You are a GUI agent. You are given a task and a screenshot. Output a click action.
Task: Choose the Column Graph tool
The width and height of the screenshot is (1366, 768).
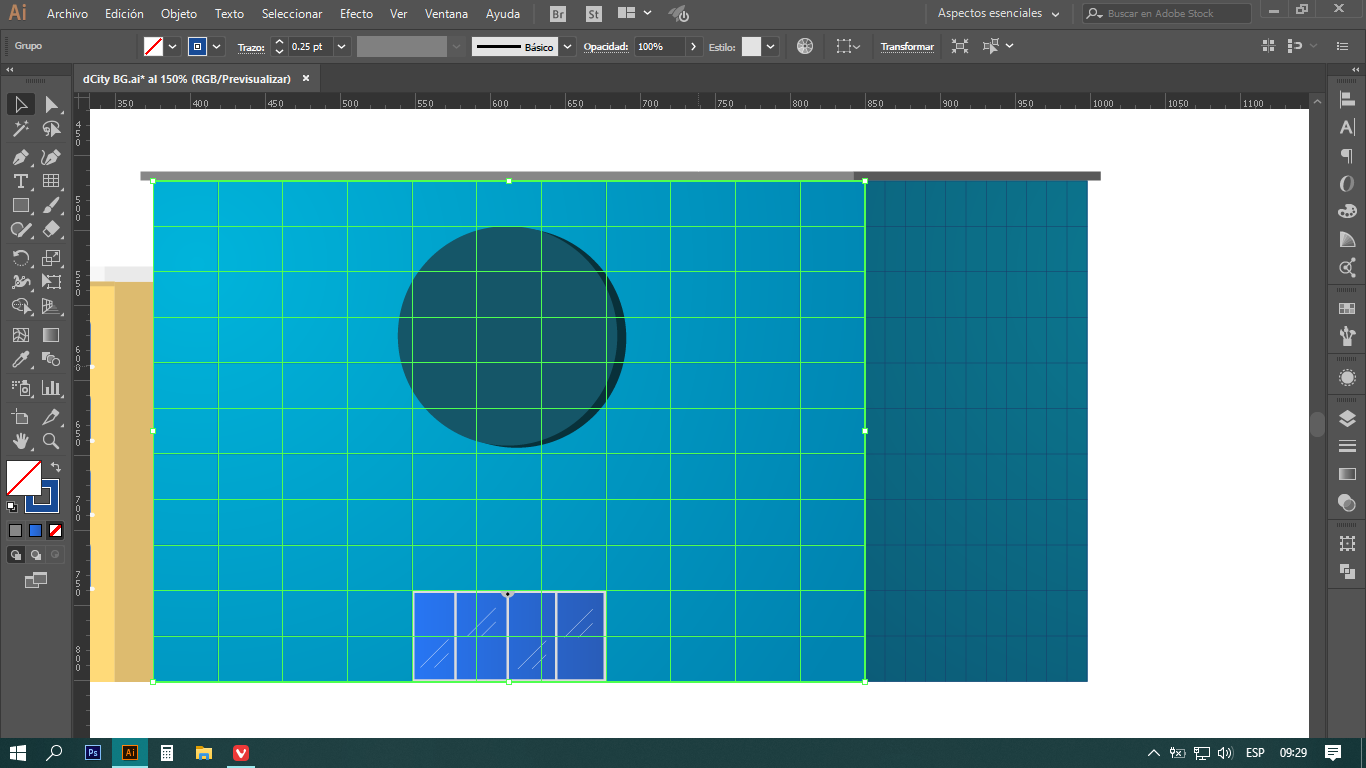pos(51,387)
